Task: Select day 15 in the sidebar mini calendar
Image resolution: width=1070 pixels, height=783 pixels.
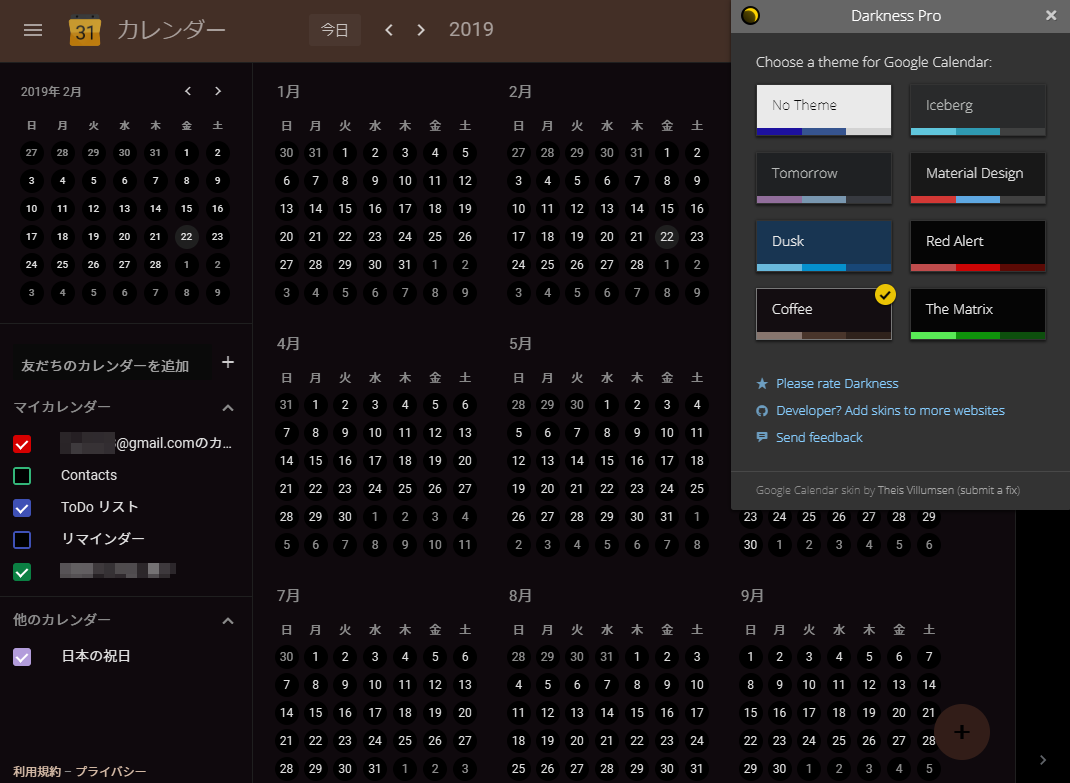Action: point(186,209)
